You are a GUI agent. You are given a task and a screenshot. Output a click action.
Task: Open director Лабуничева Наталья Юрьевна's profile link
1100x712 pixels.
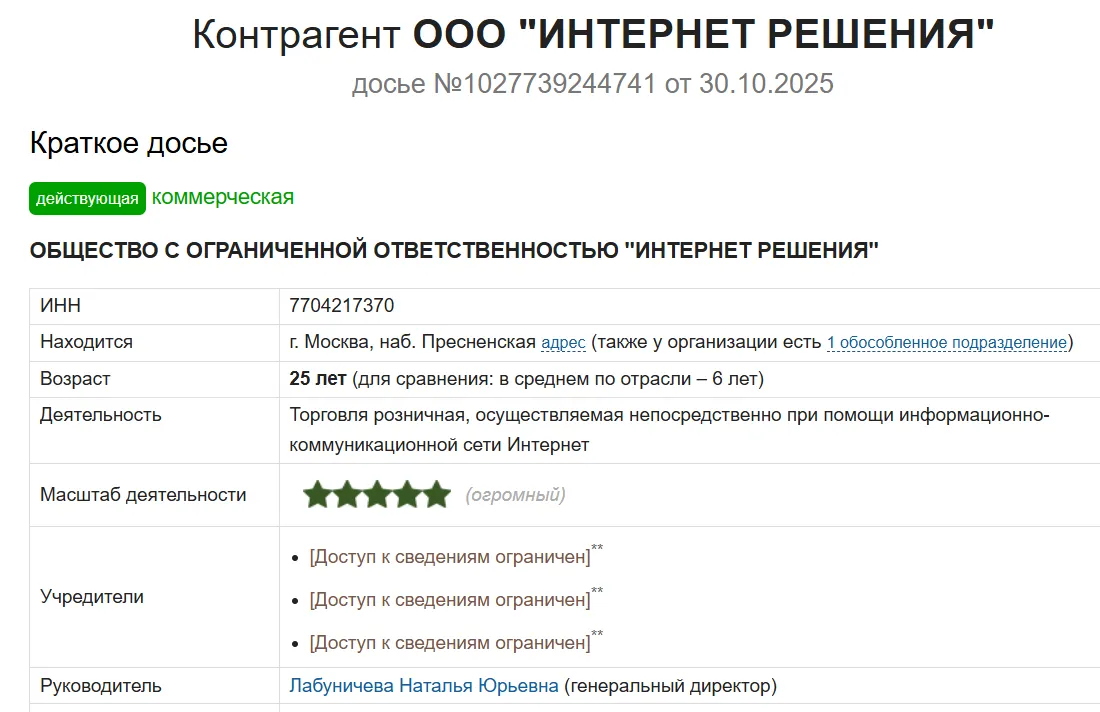click(x=424, y=685)
